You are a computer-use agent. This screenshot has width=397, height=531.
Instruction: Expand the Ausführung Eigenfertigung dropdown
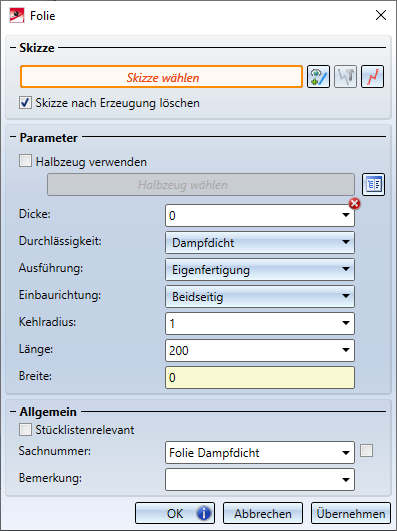[260, 270]
